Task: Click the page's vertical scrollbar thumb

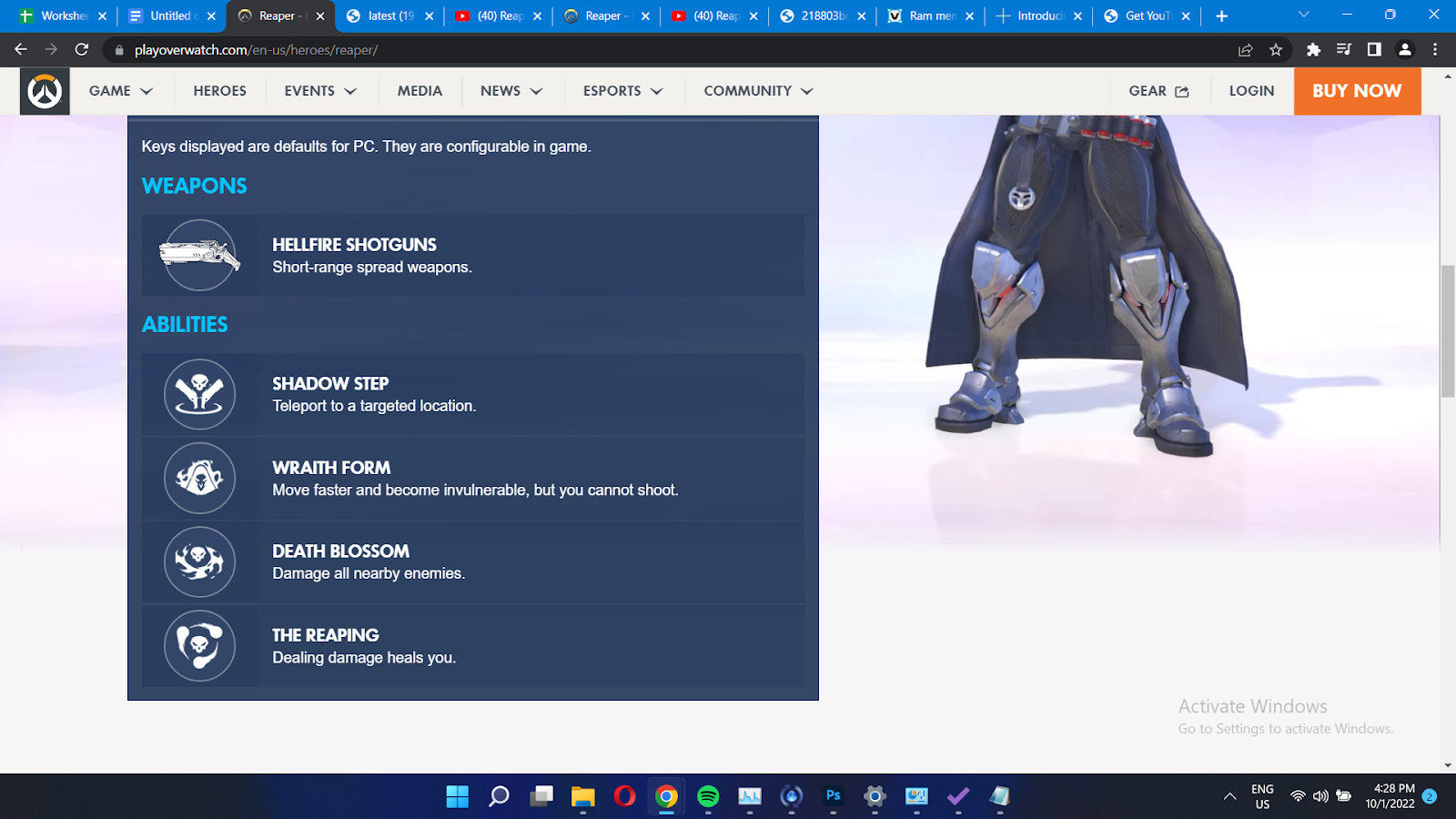Action: coord(1448,331)
